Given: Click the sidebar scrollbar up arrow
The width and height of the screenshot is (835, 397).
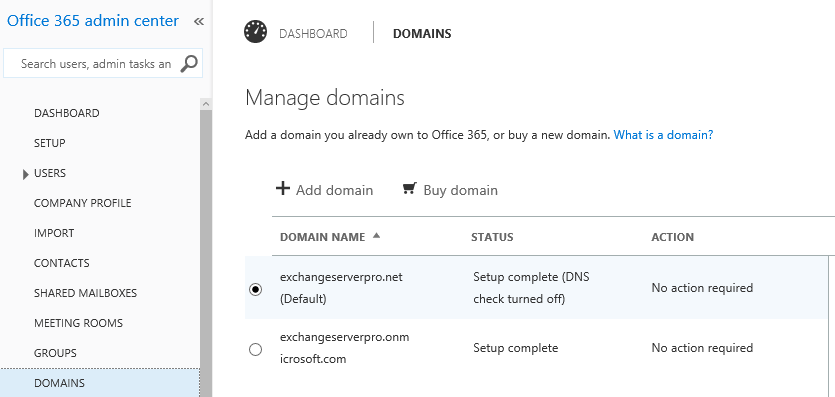Looking at the screenshot, I should [x=206, y=104].
